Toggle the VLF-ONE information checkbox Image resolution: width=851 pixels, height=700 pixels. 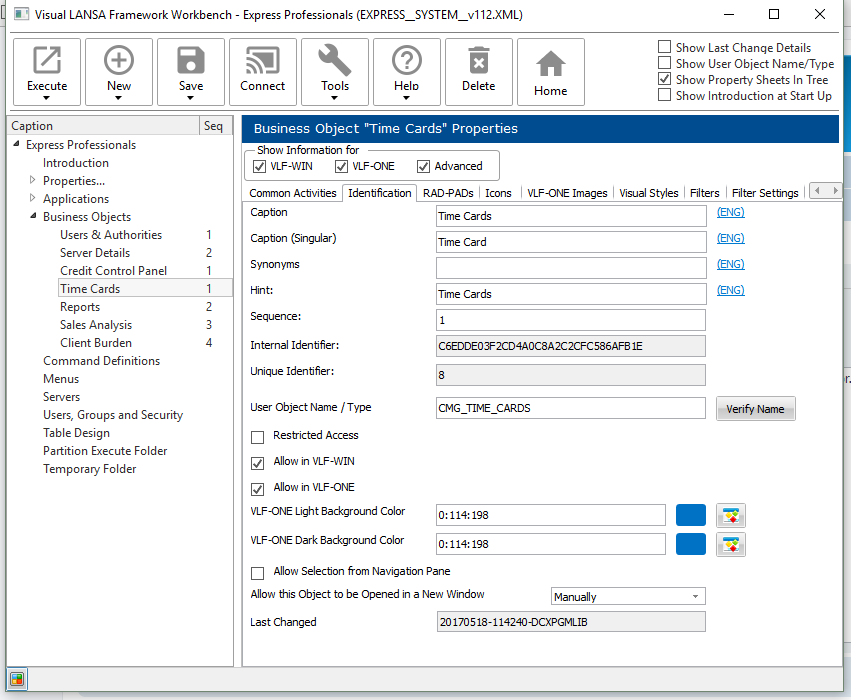(x=341, y=167)
